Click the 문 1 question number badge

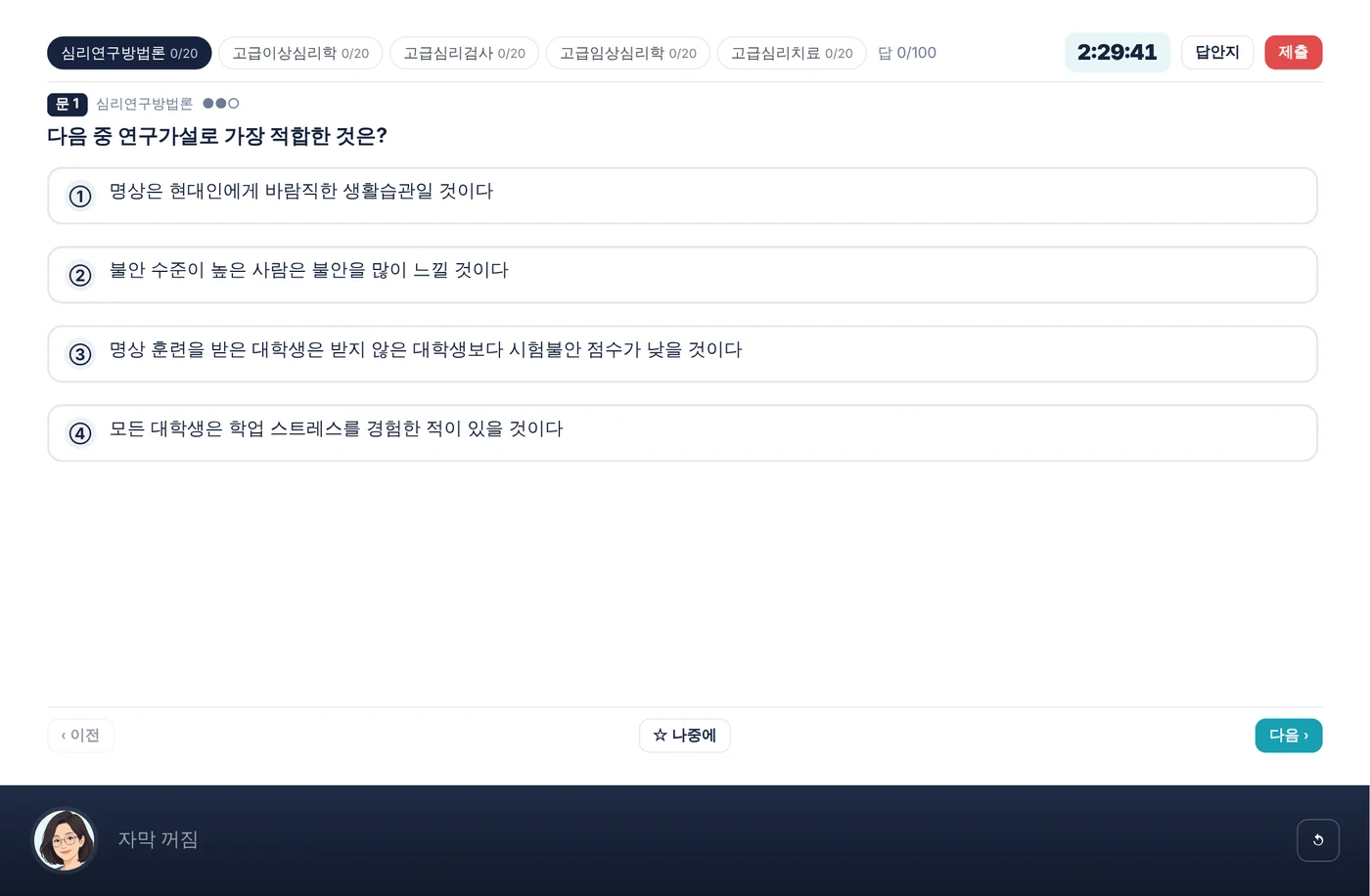pos(68,104)
